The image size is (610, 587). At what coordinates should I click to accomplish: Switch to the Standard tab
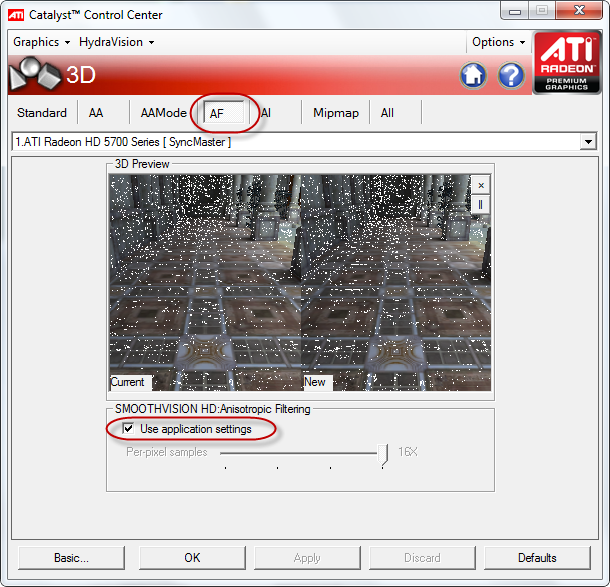coord(42,113)
